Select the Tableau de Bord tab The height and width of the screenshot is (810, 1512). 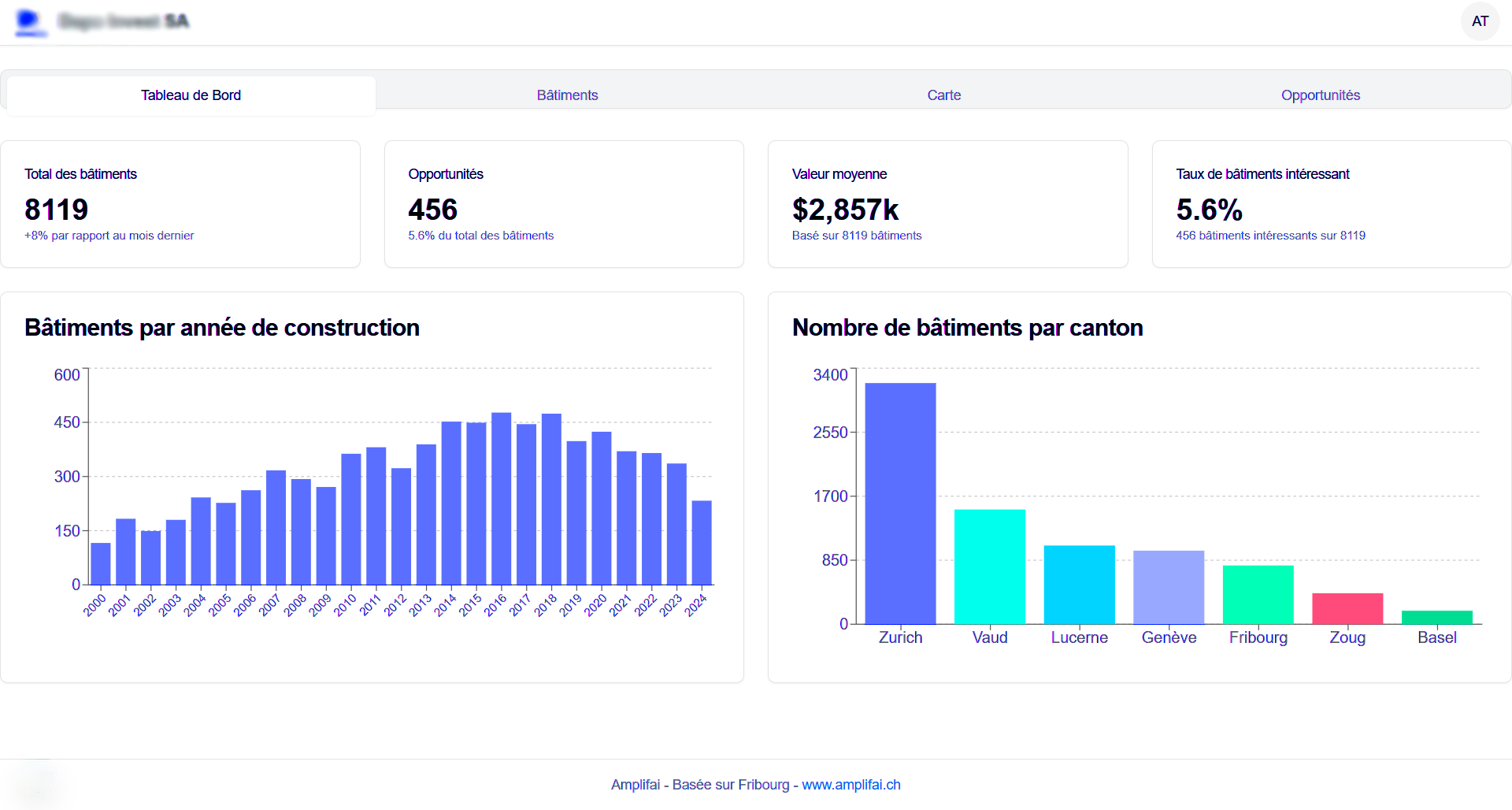[x=190, y=95]
